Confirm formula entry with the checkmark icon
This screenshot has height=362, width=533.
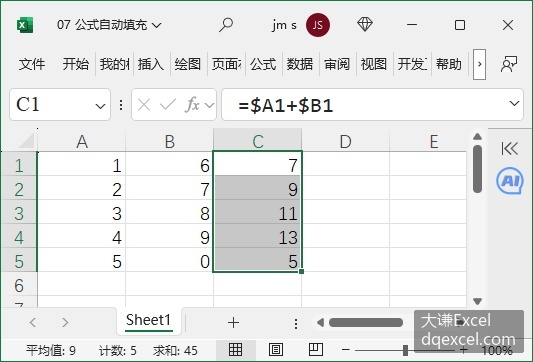pos(168,105)
